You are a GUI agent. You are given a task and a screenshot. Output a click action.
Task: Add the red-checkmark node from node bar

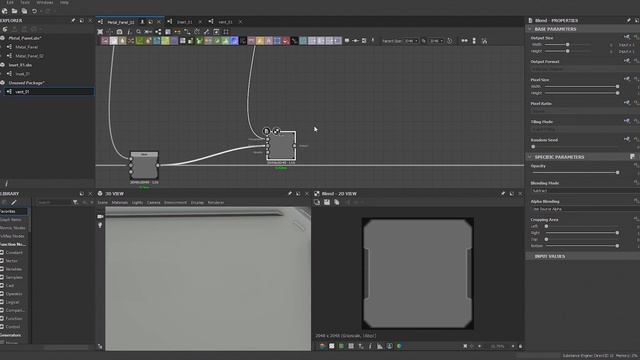click(x=286, y=40)
